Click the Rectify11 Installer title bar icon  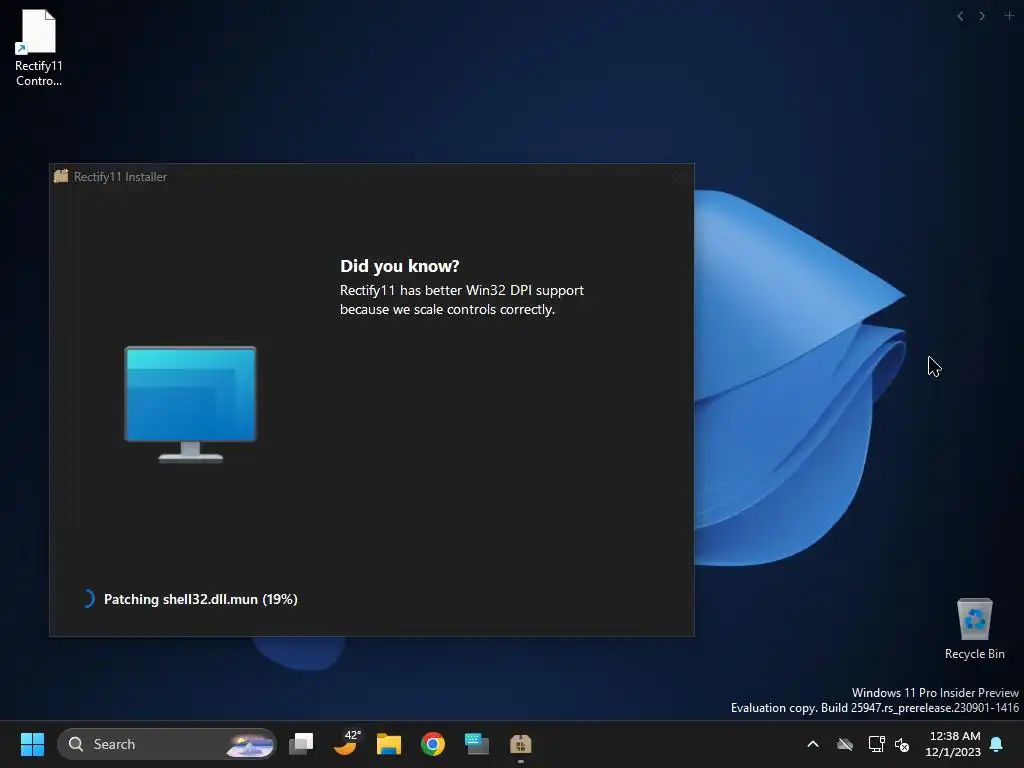(61, 176)
